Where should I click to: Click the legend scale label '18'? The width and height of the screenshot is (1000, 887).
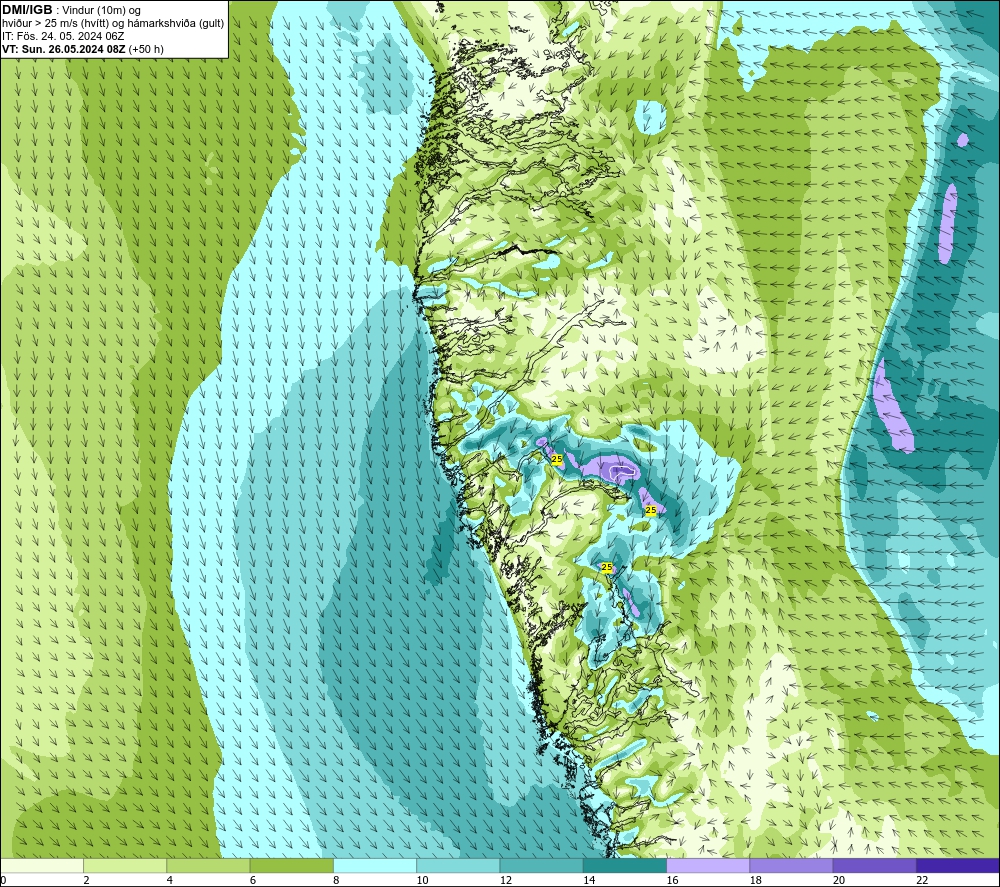pyautogui.click(x=756, y=881)
